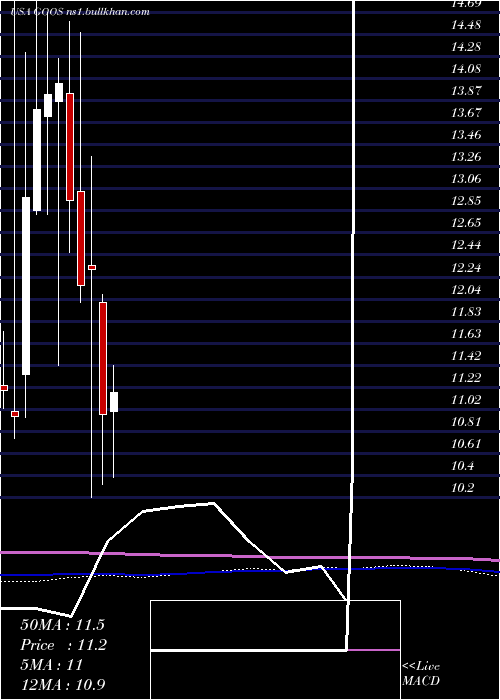Click the 12.85 price axis label
The height and width of the screenshot is (700, 500).
466,201
